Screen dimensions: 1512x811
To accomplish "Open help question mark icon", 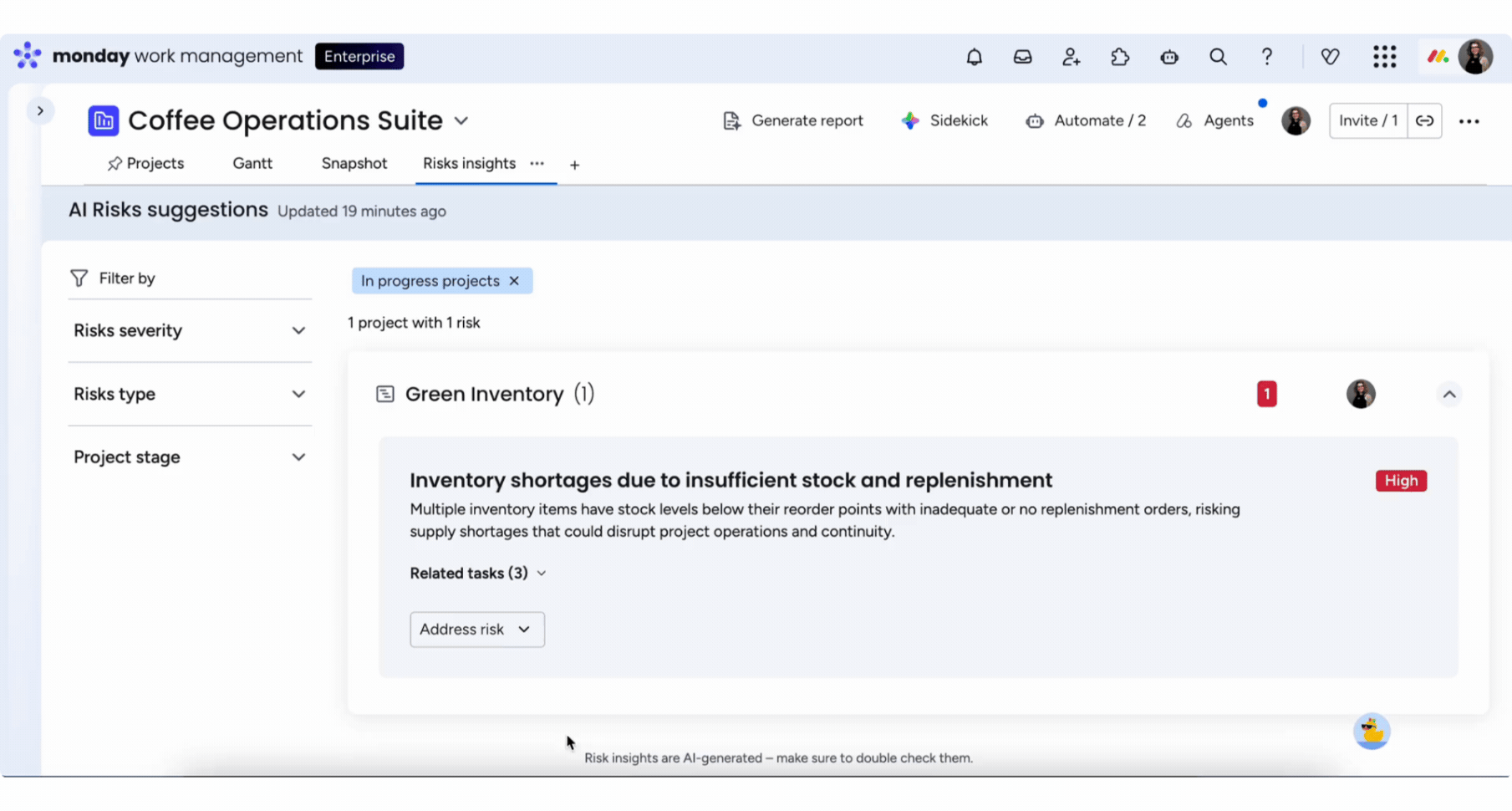I will pos(1267,57).
